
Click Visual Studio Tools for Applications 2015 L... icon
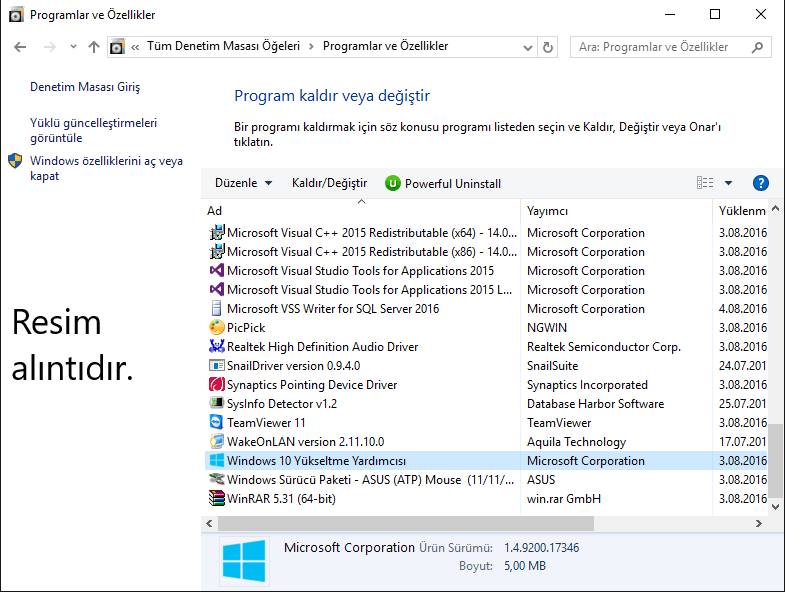click(216, 289)
